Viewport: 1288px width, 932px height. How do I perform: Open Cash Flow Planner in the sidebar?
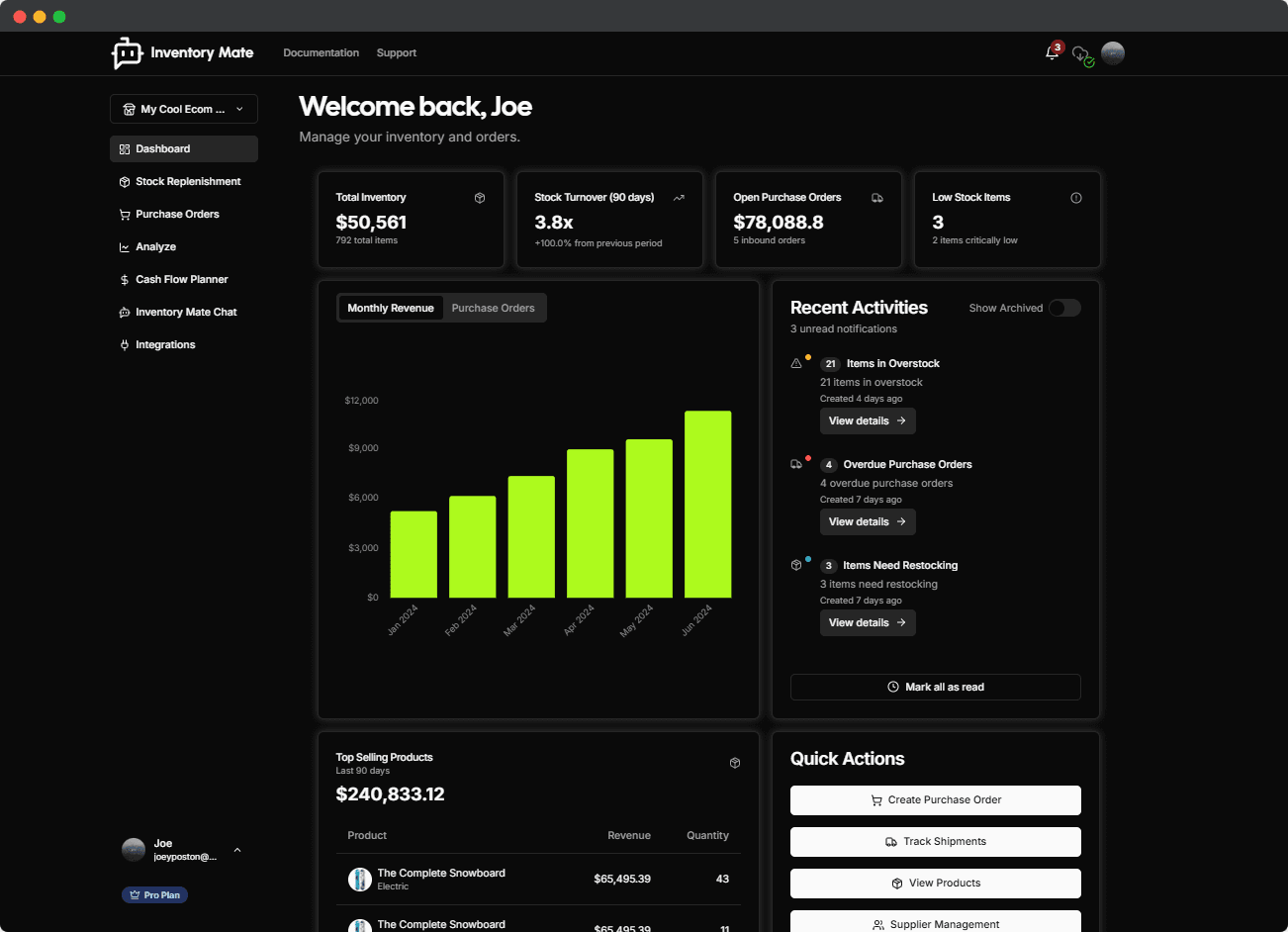click(184, 279)
